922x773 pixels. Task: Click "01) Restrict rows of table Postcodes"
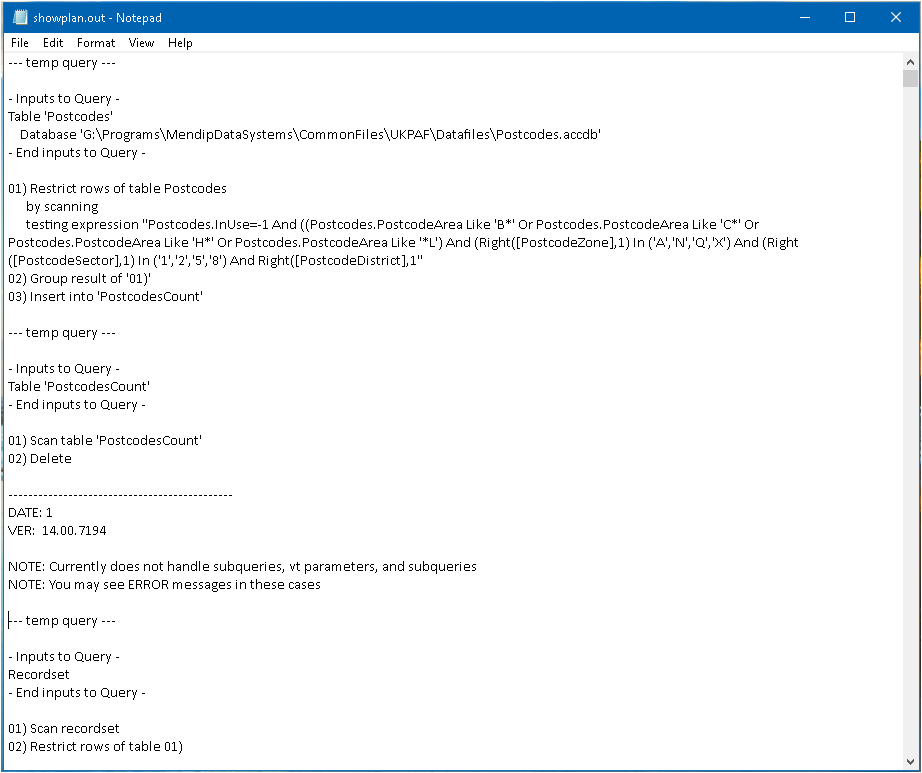click(117, 189)
